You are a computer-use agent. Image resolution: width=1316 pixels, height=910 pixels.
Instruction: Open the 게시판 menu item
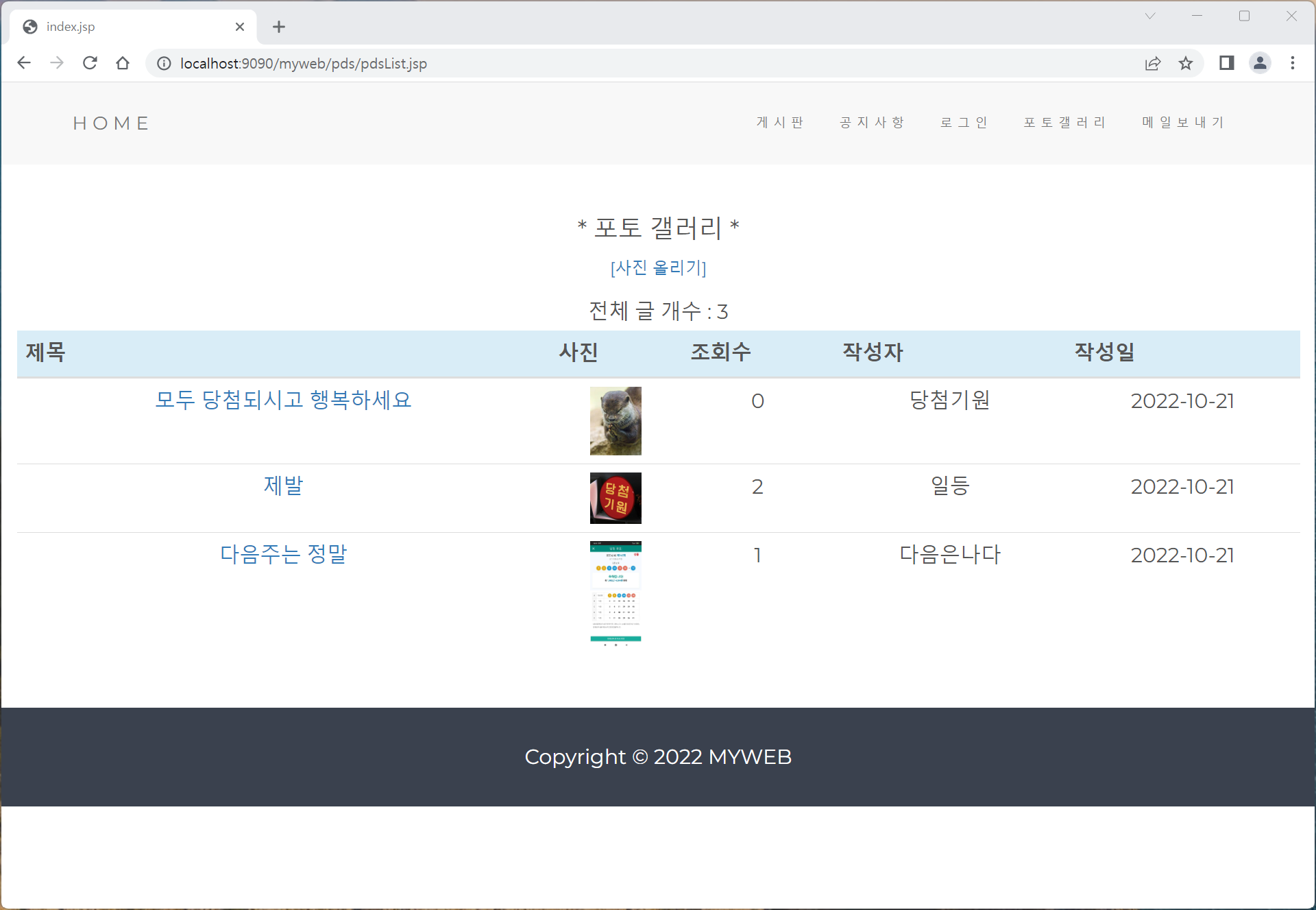(779, 122)
